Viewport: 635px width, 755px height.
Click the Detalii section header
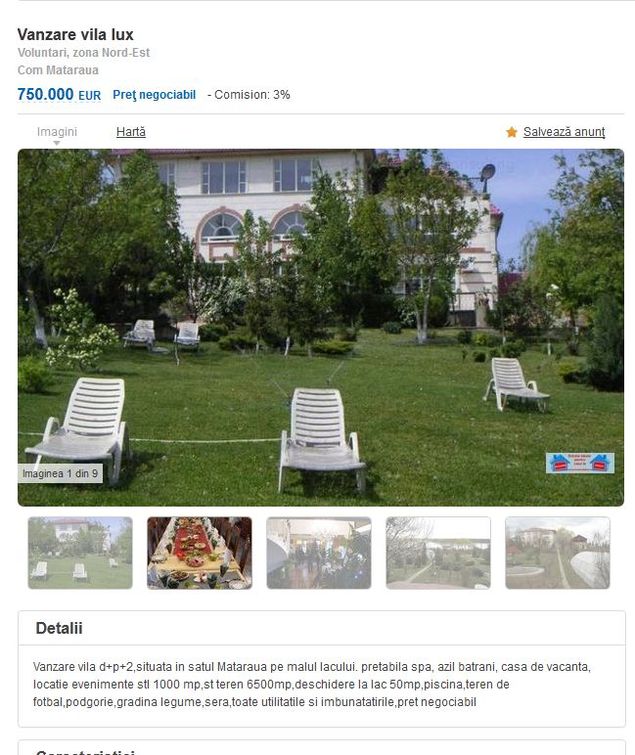[59, 628]
